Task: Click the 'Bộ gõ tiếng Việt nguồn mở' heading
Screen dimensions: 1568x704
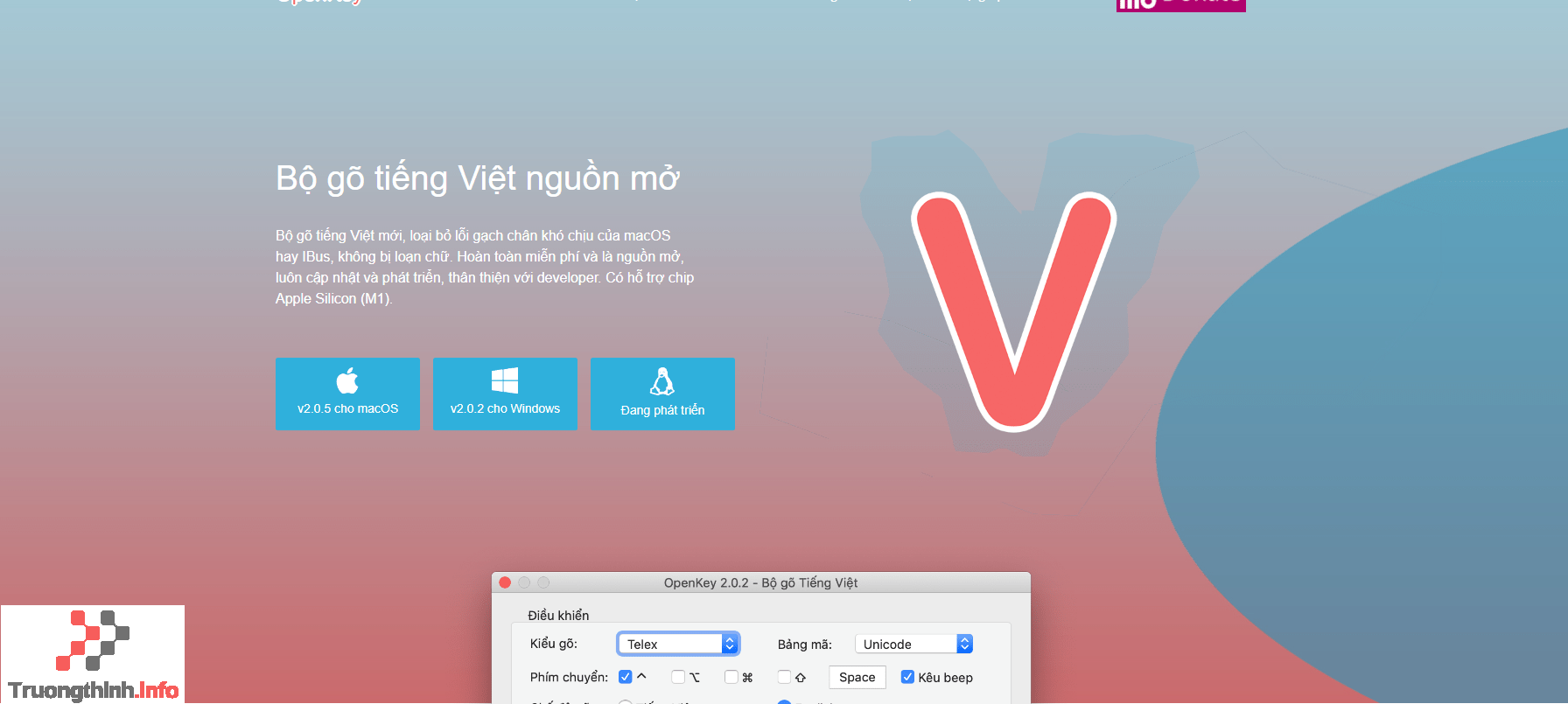Action: [478, 178]
